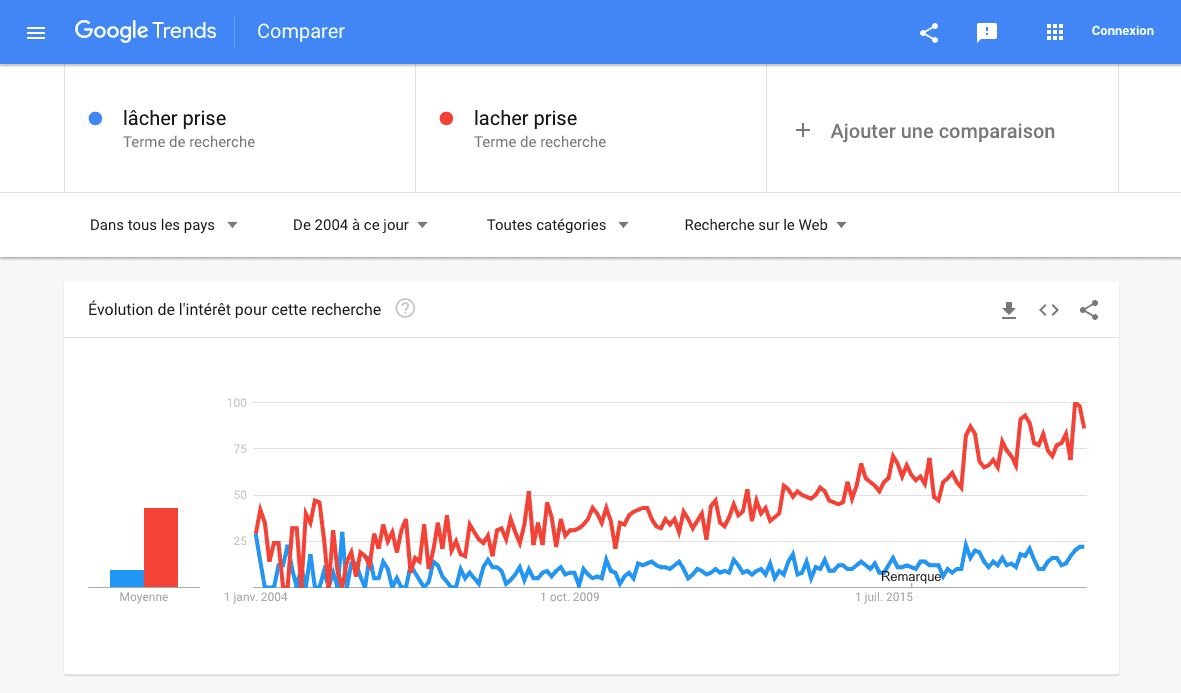
Task: Change the 'Recherche sur le Web' search type
Action: click(x=764, y=225)
